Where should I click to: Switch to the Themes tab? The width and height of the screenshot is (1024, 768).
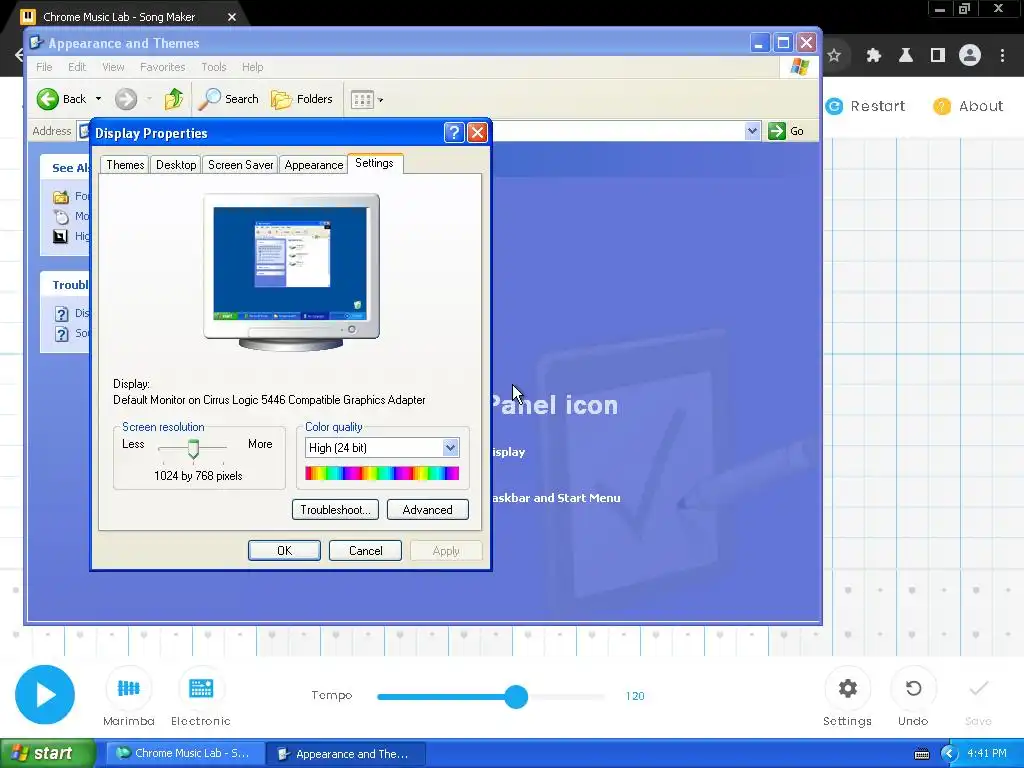[x=125, y=165]
